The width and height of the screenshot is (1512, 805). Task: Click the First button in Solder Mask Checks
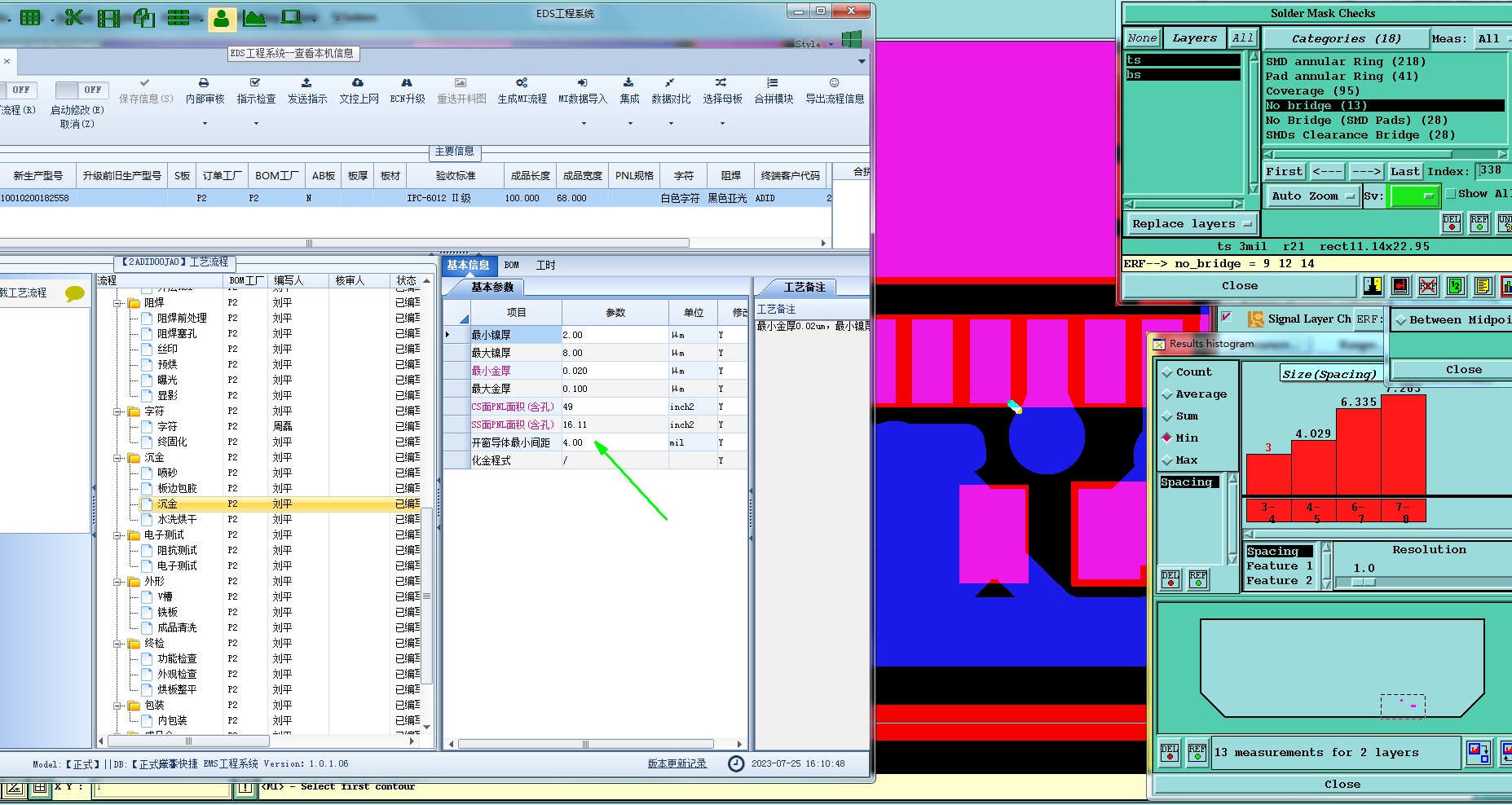coord(1285,172)
